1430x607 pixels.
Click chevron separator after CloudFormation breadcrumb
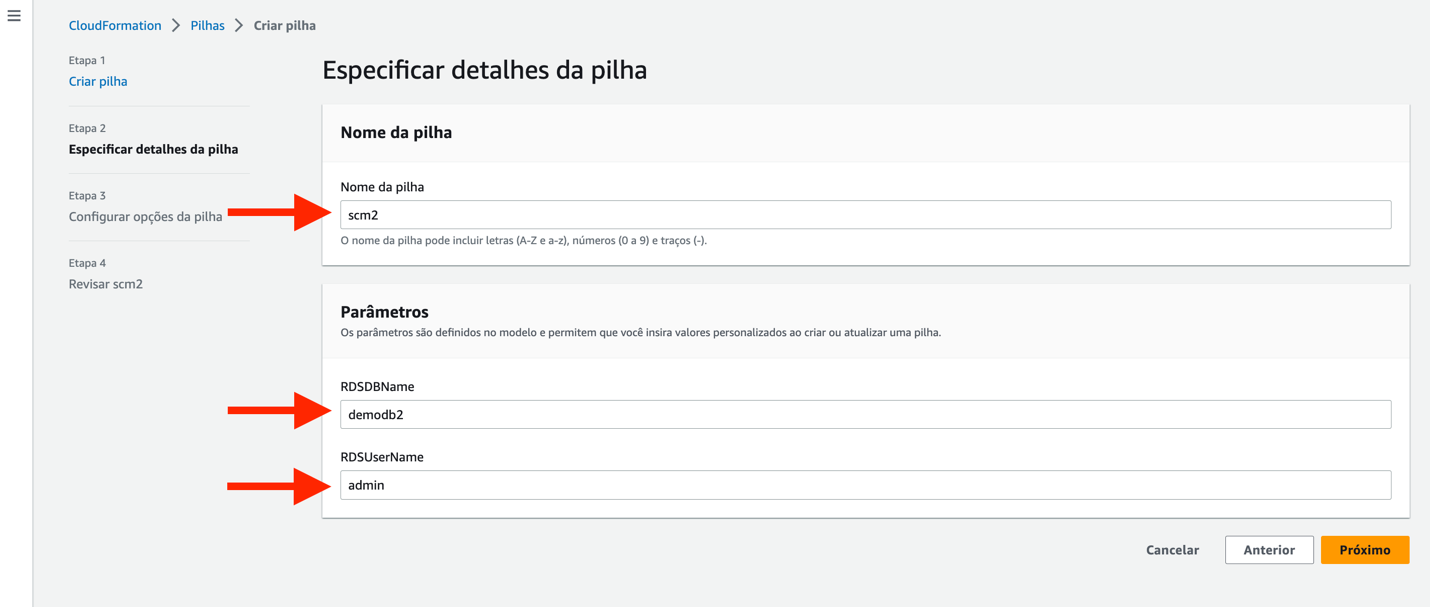(x=176, y=25)
